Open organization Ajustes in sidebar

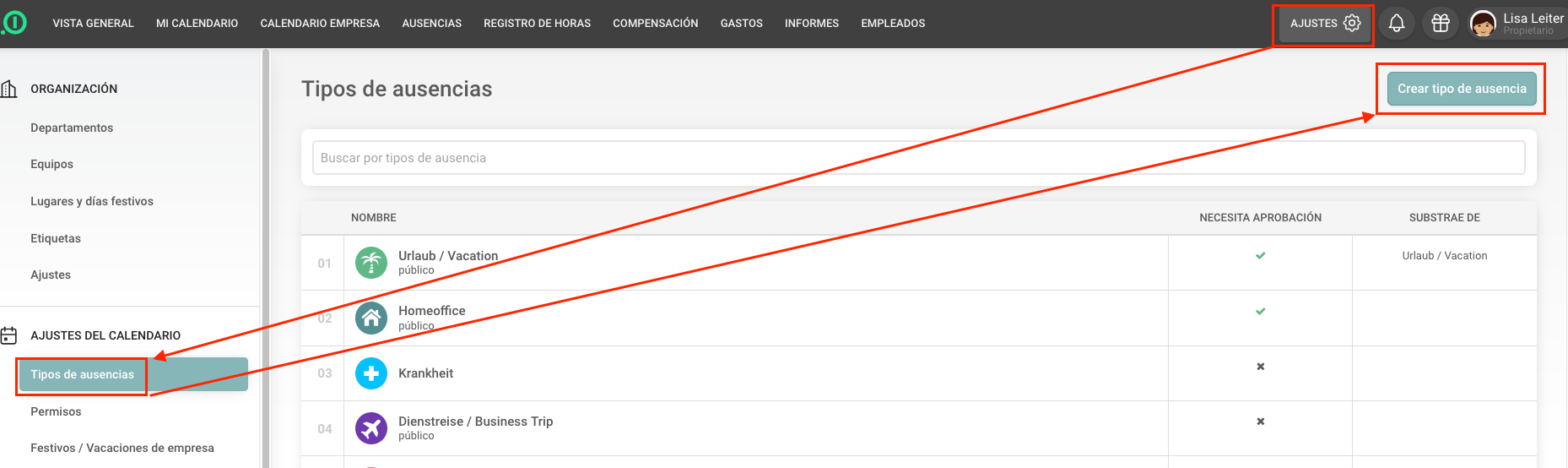51,275
